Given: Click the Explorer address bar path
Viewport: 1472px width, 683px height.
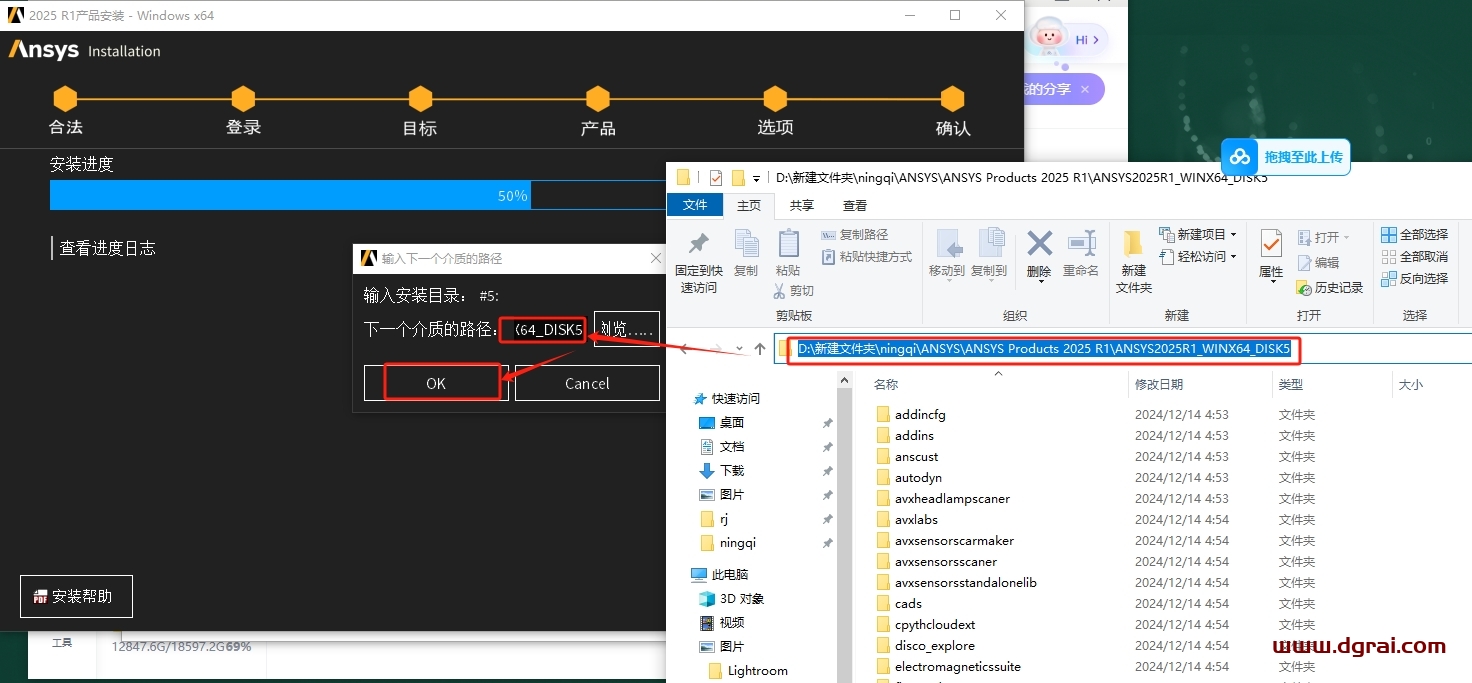Looking at the screenshot, I should (x=1043, y=349).
